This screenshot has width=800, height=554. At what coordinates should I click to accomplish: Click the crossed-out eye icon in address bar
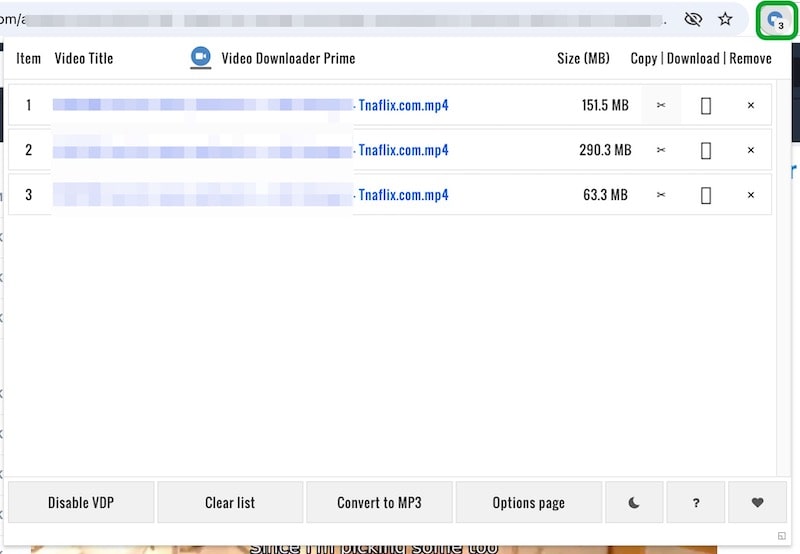693,19
